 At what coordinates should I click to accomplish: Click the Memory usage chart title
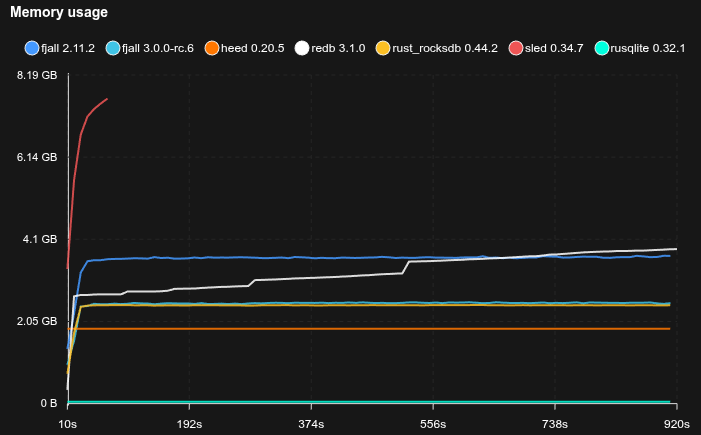pos(59,13)
